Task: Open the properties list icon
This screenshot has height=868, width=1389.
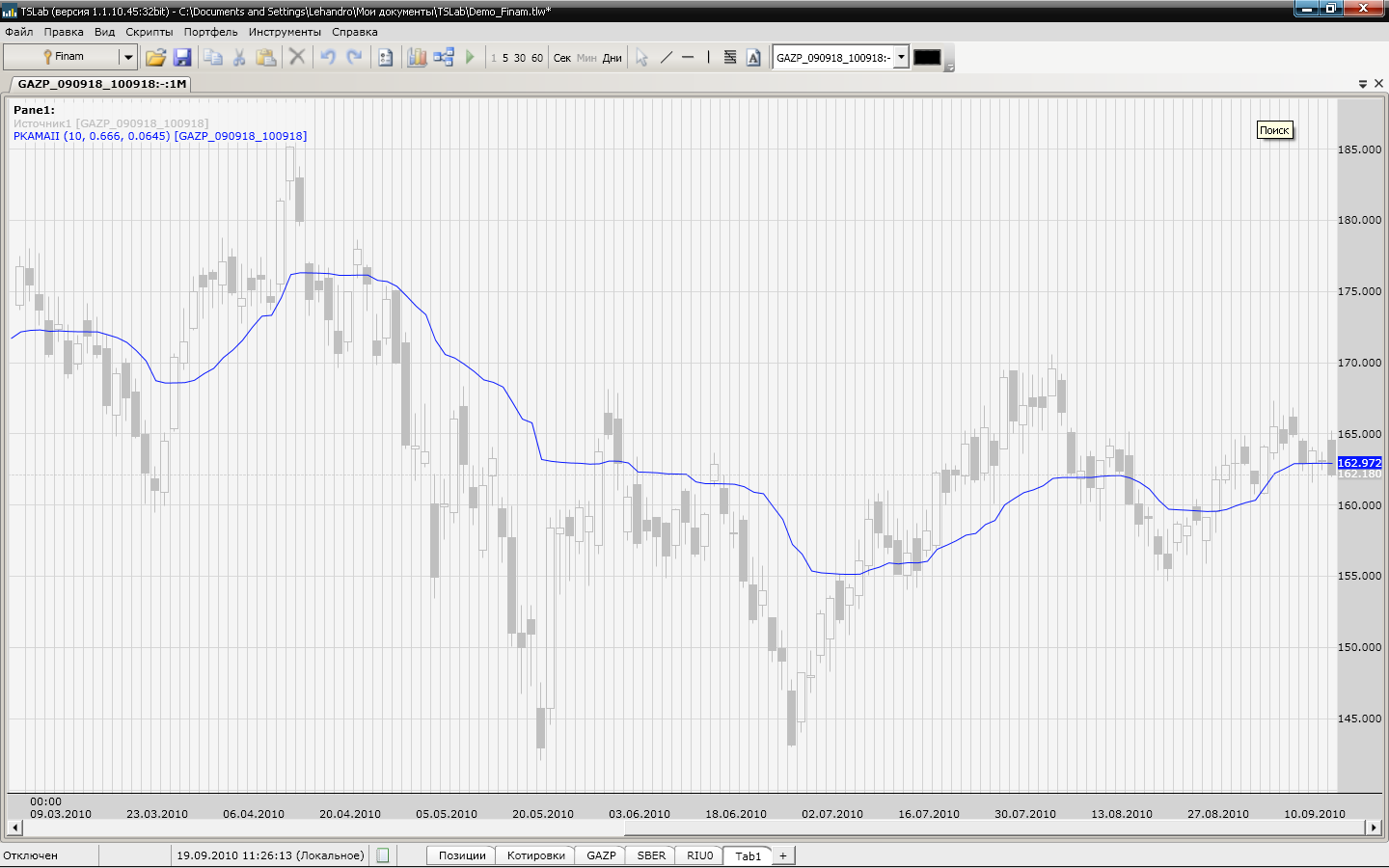Action: [x=386, y=58]
